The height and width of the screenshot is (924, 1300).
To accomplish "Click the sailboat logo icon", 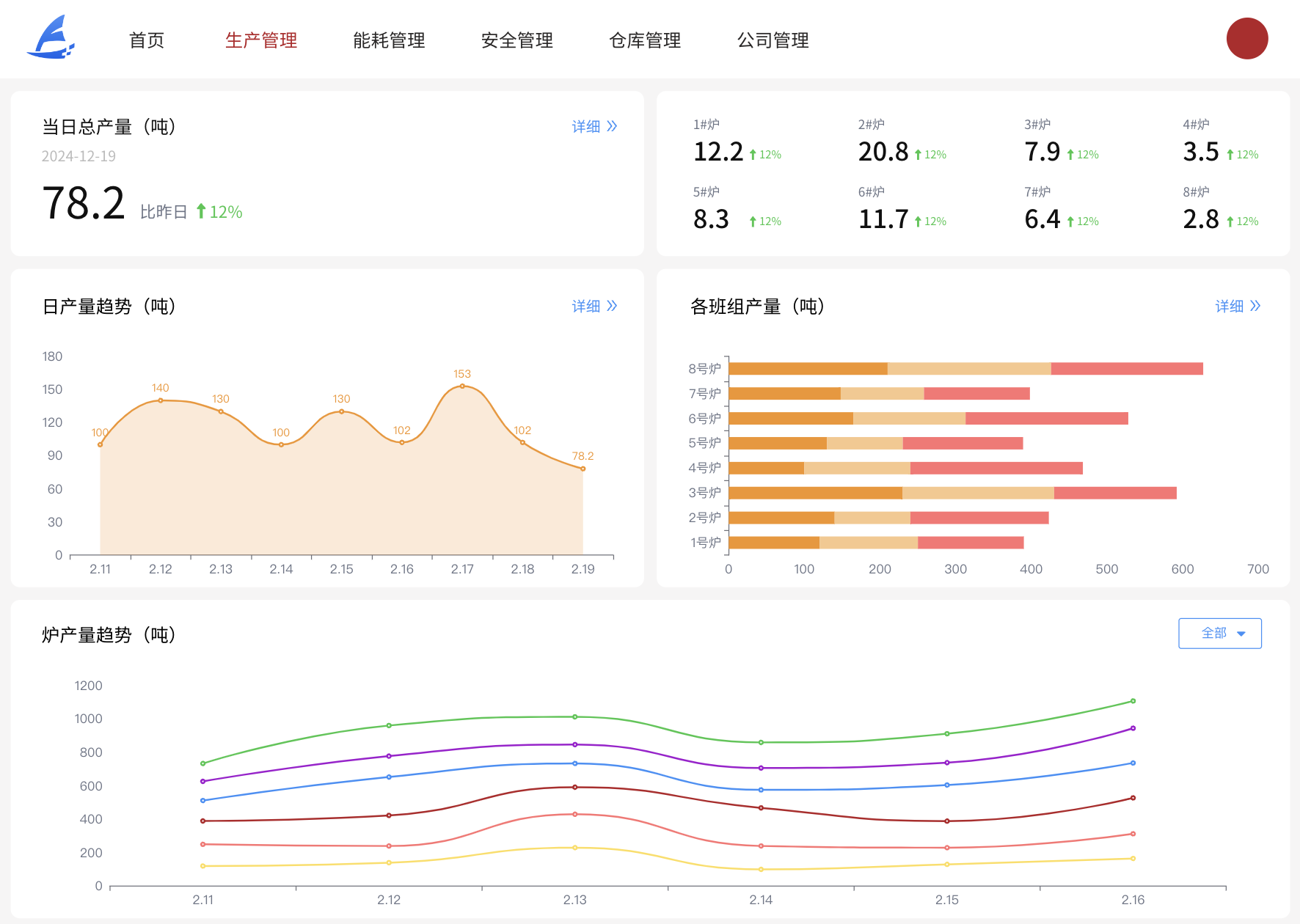I will pyautogui.click(x=51, y=38).
